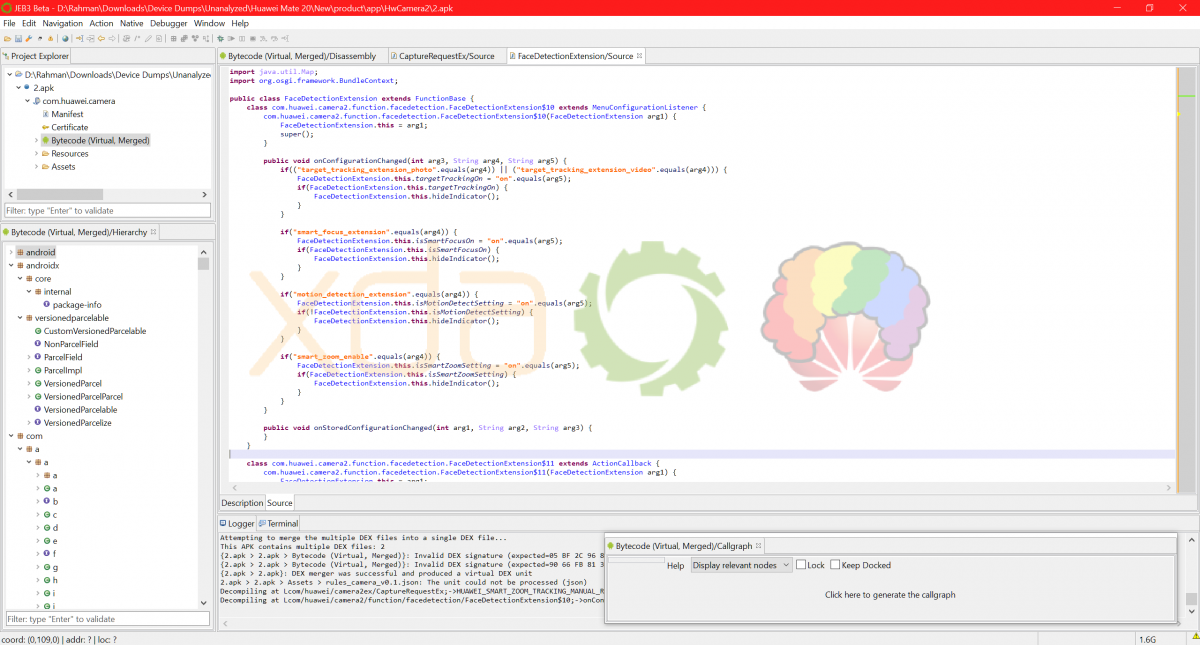Expand the android package in Hierarchy
Image resolution: width=1200 pixels, height=645 pixels.
coord(10,252)
